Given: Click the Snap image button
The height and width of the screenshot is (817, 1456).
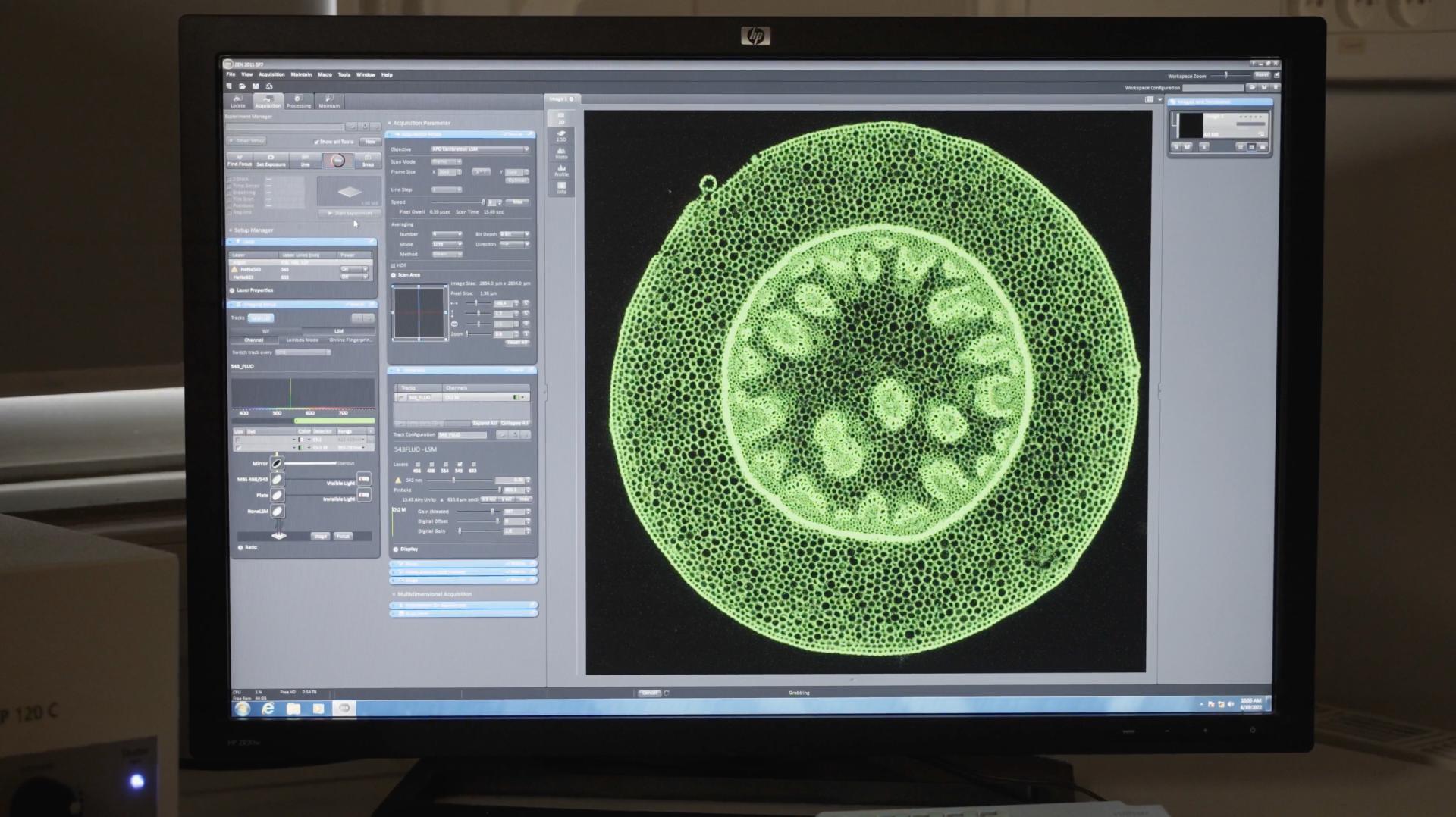Looking at the screenshot, I should tap(368, 161).
